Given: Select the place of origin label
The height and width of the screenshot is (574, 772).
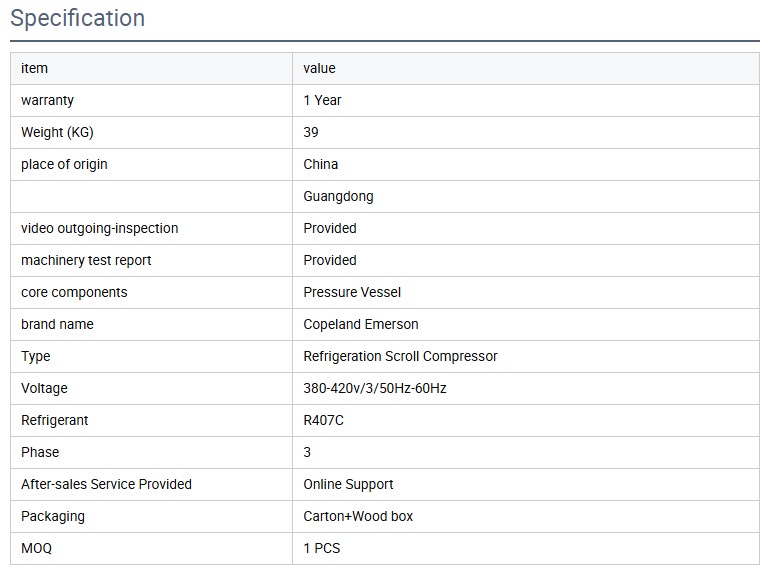Looking at the screenshot, I should click(x=64, y=164).
